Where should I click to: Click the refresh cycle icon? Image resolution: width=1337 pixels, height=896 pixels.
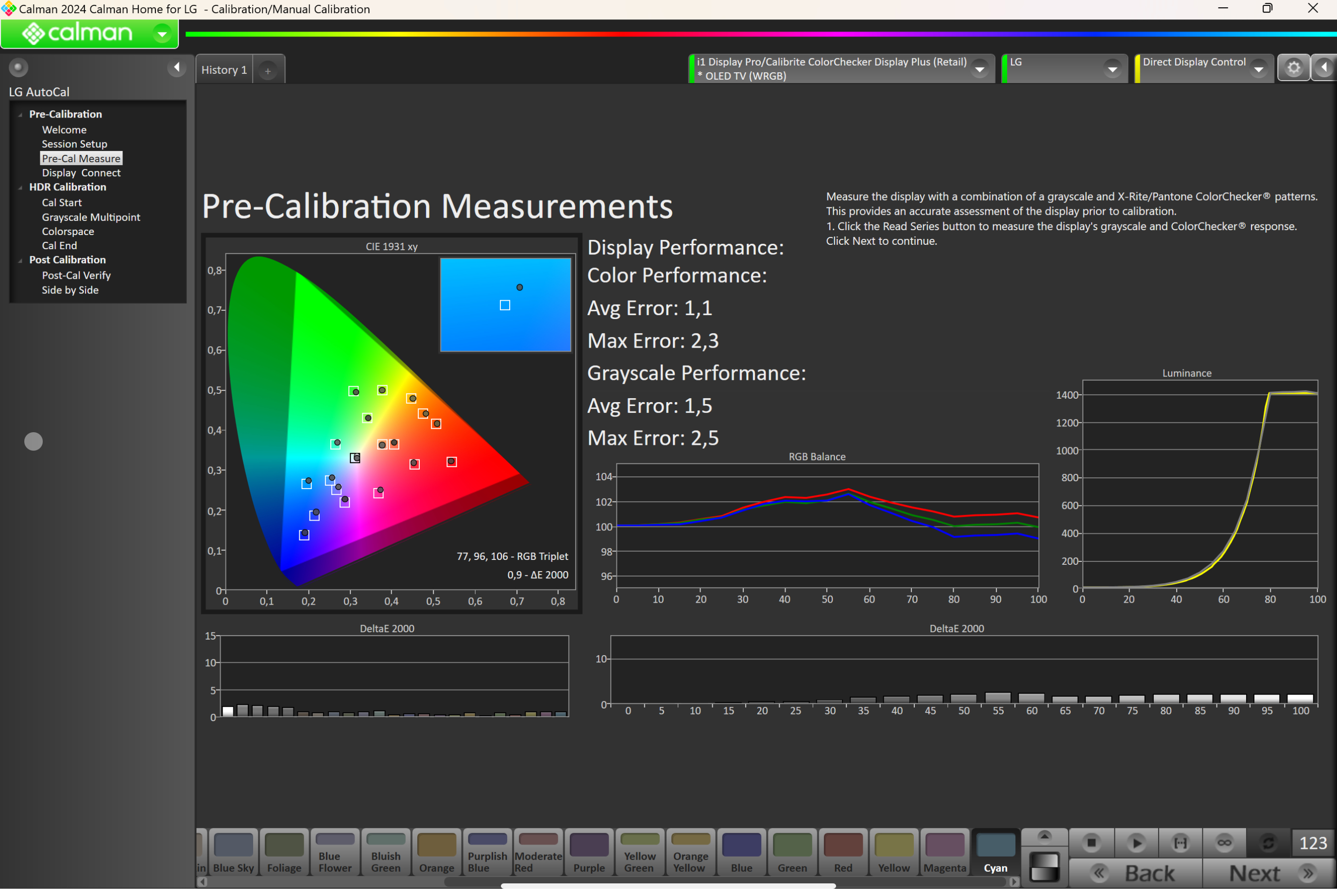[x=1268, y=843]
